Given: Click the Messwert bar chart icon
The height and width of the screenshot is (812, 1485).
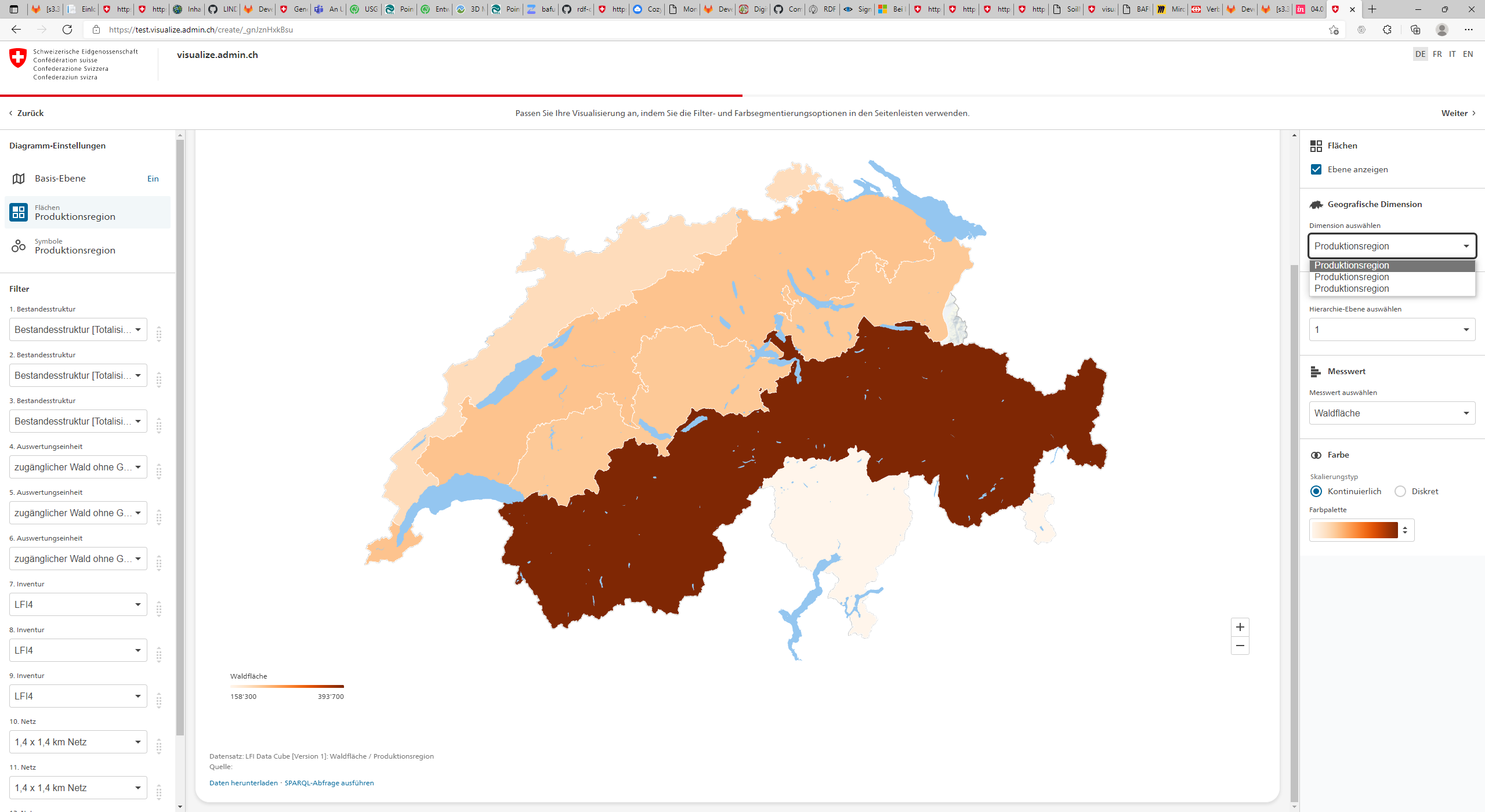Looking at the screenshot, I should pos(1316,371).
